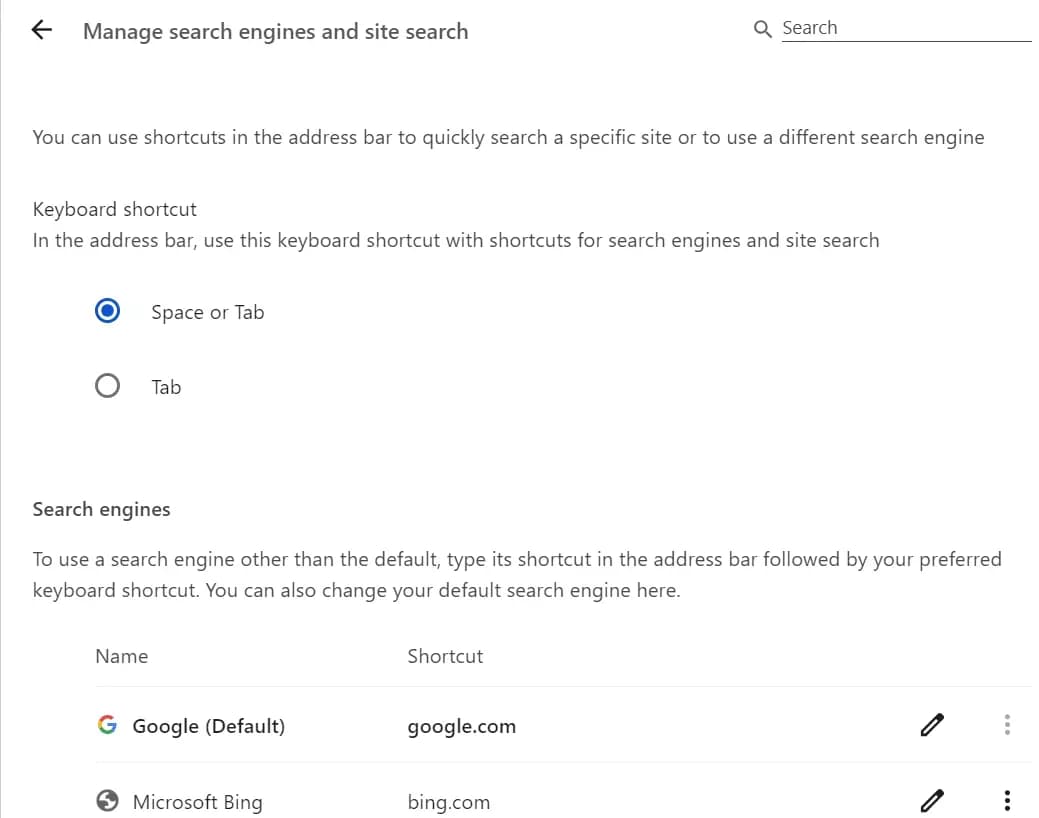Edit Microsoft Bing using pencil icon
This screenshot has height=818, width=1039.
click(x=931, y=800)
